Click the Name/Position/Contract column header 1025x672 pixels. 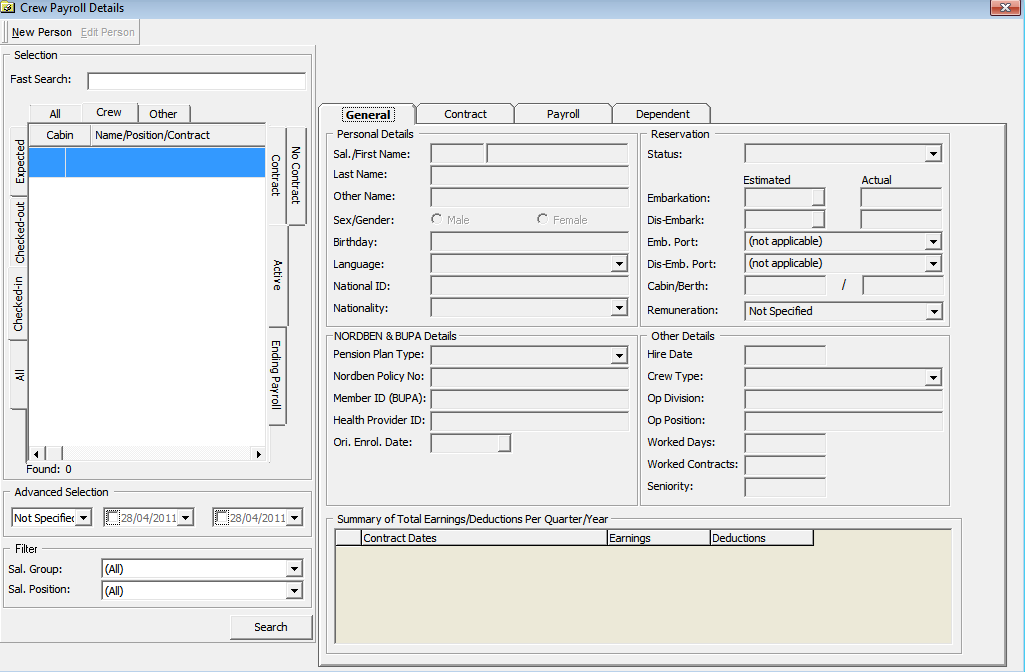[178, 135]
